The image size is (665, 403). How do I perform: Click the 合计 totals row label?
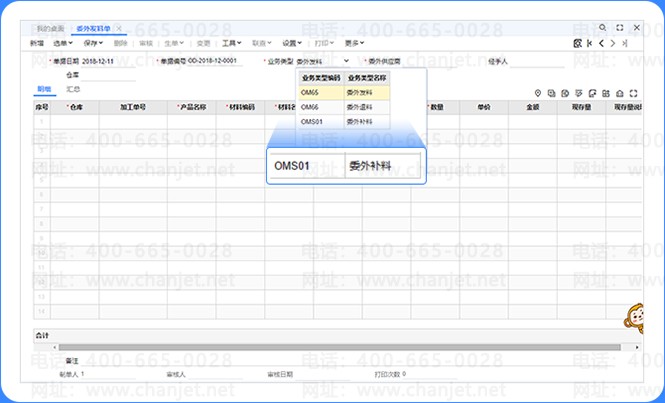point(42,336)
